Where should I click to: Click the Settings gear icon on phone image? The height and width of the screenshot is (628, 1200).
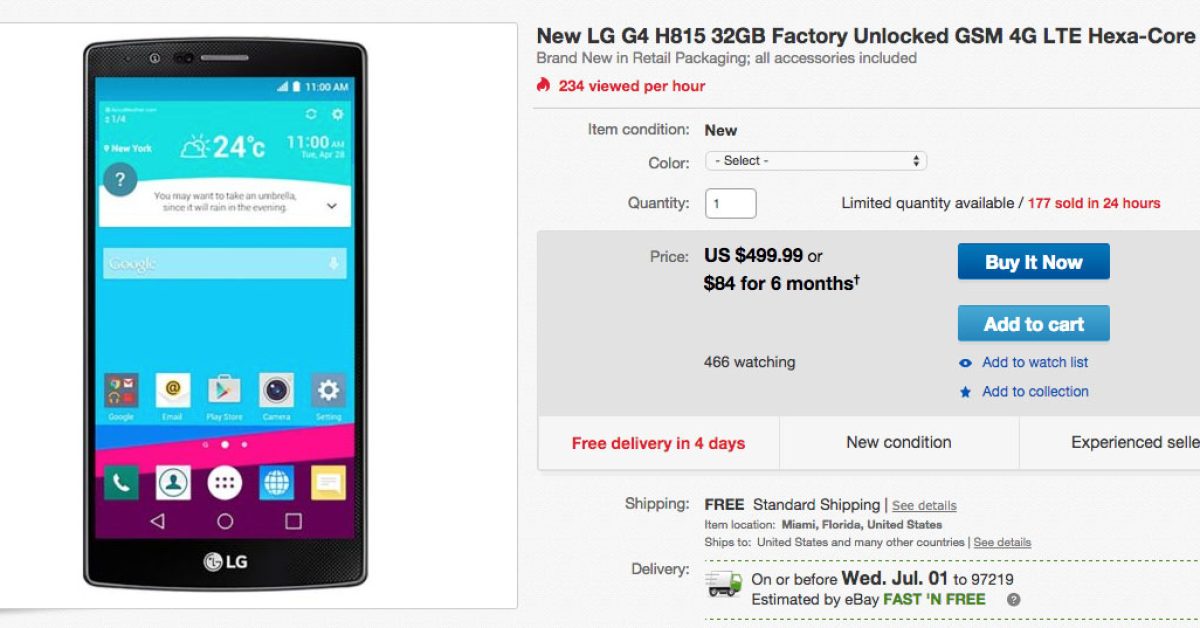click(x=328, y=390)
